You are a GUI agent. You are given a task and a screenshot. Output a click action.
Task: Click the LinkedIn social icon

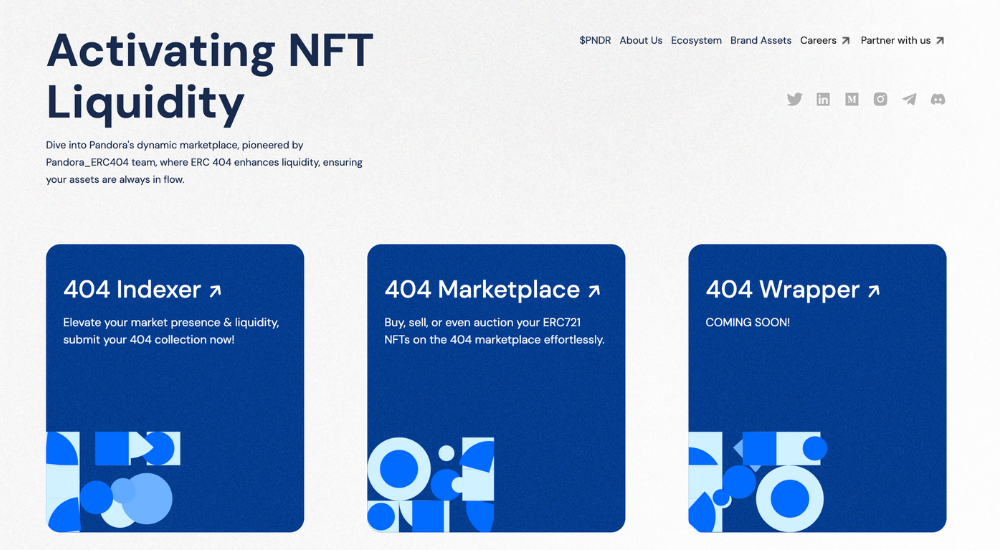click(823, 99)
